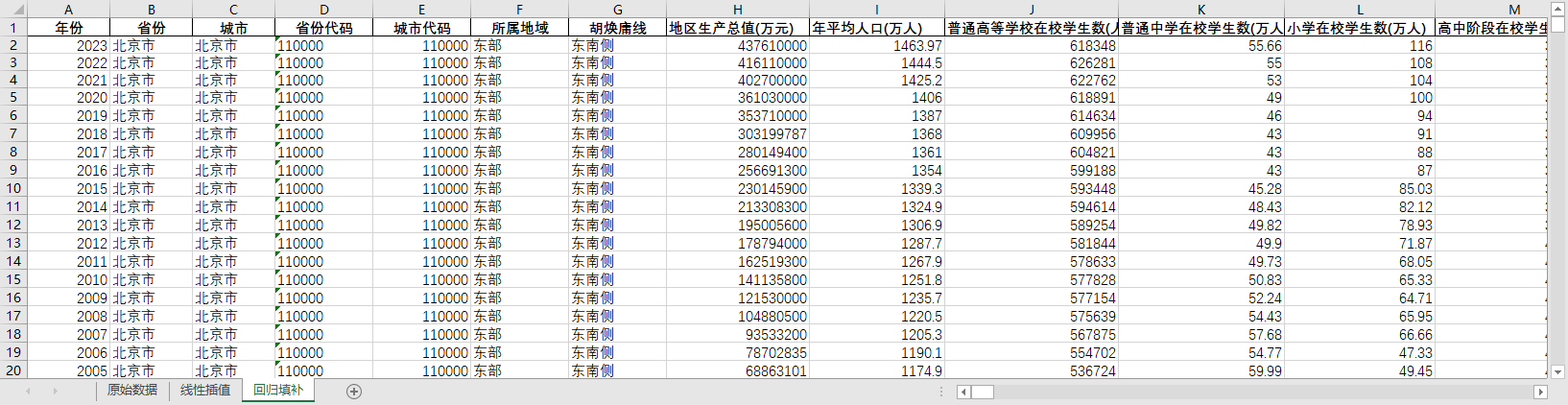
Task: Click the year cell 2015
Action: point(68,189)
